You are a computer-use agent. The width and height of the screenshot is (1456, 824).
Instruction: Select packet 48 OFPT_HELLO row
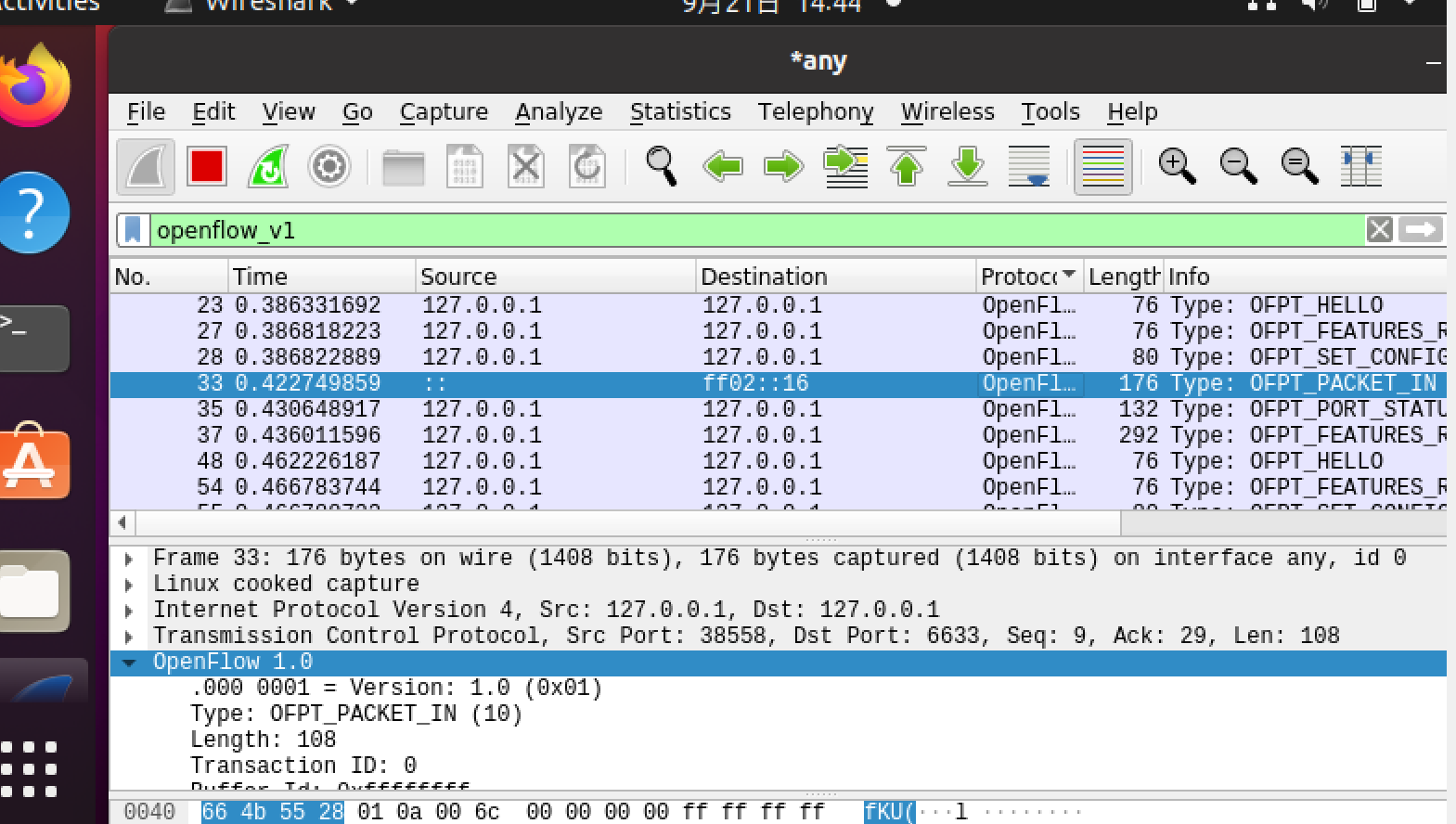[x=779, y=461]
